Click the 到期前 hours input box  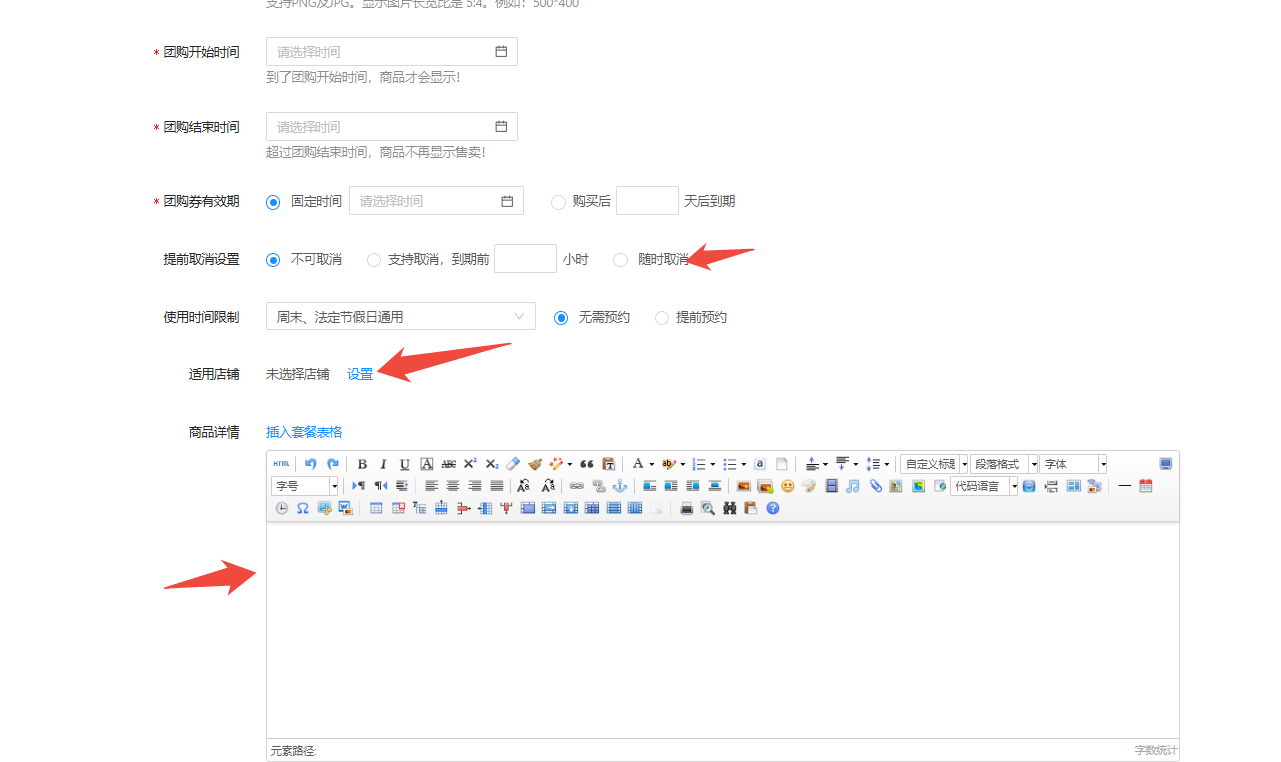[525, 259]
